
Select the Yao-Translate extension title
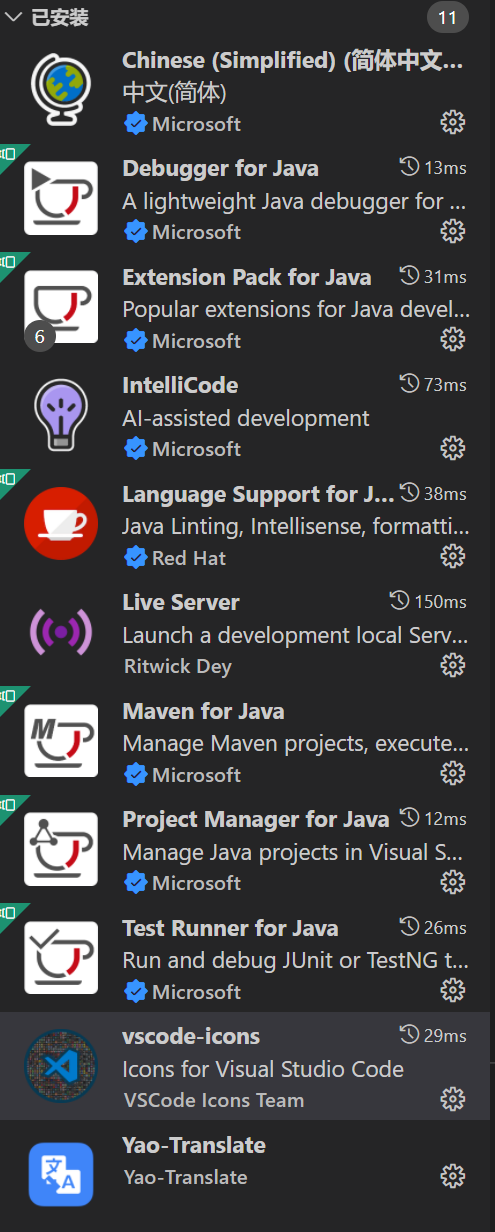(194, 1145)
